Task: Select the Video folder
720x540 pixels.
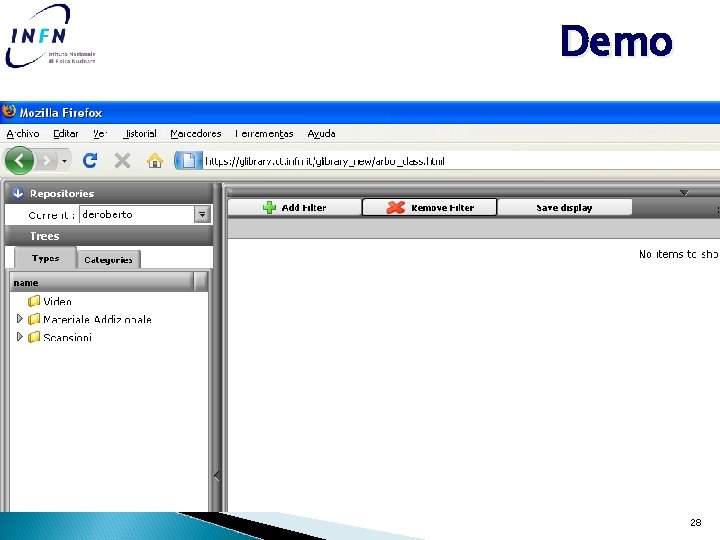Action: coord(57,302)
